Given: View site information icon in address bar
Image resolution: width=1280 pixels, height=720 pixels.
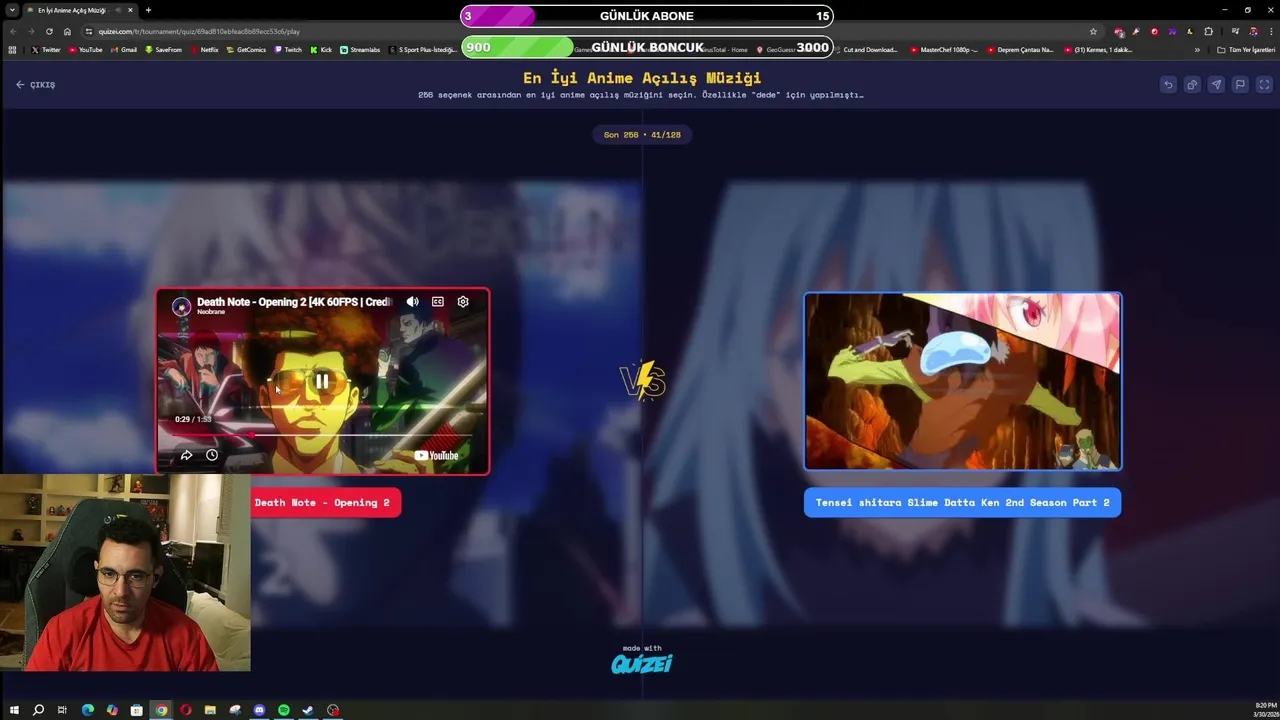Looking at the screenshot, I should [x=89, y=31].
